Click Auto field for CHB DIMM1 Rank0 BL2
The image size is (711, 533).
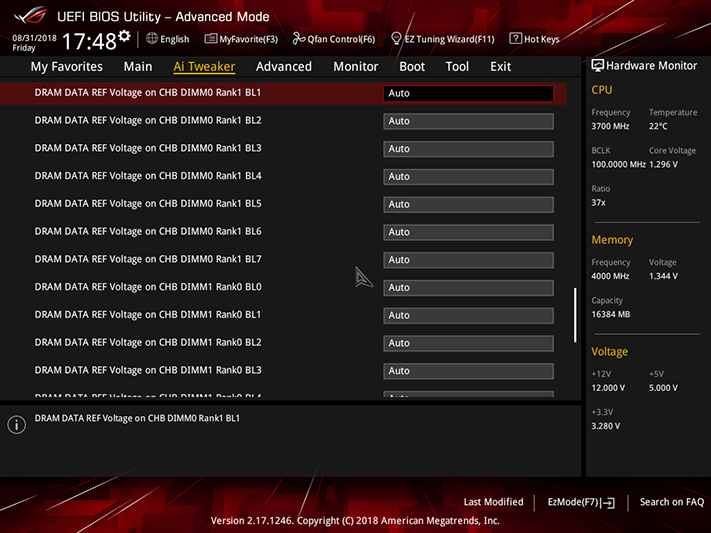coord(468,343)
